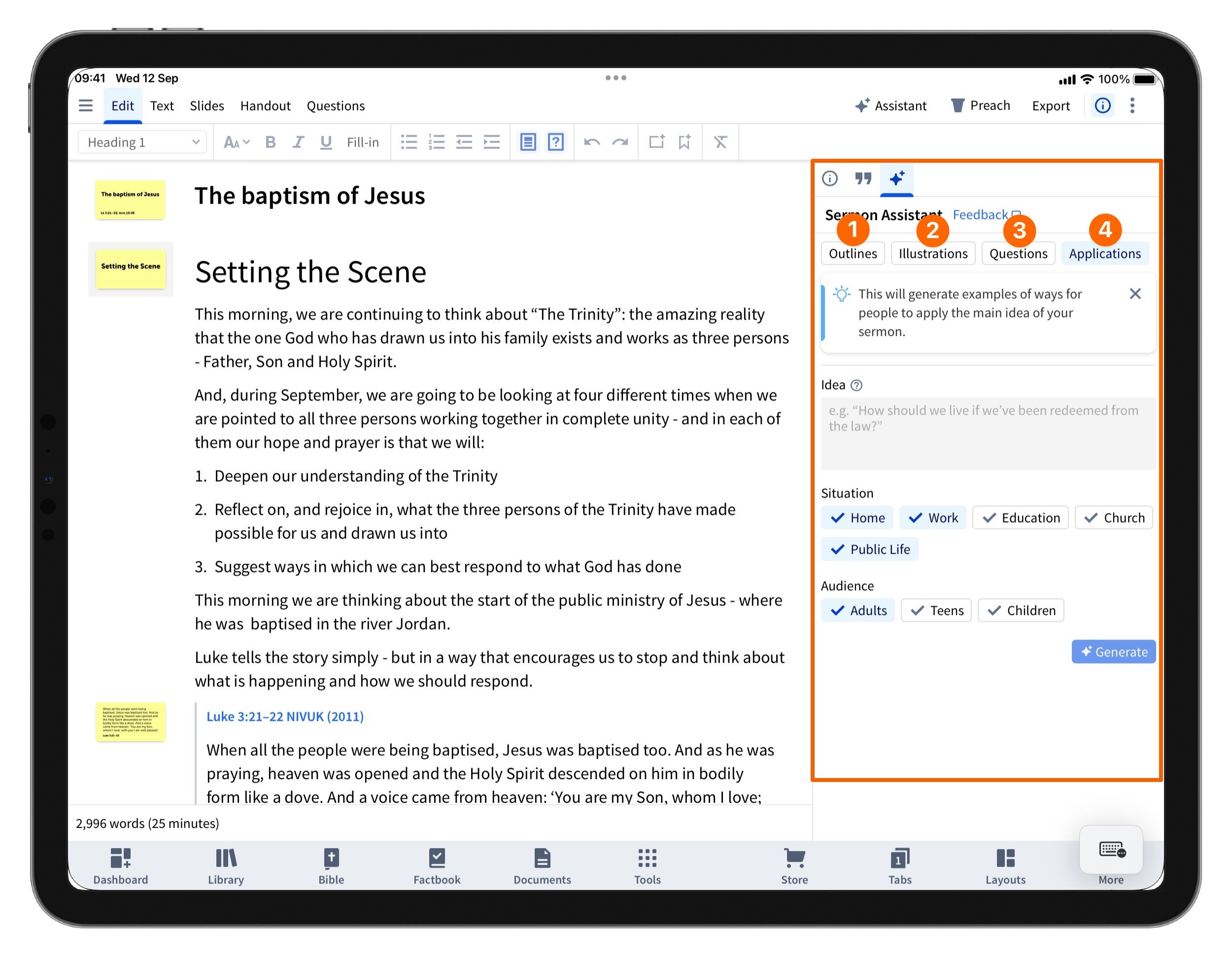Image resolution: width=1232 pixels, height=958 pixels.
Task: Open the three-dot overflow menu
Action: pos(1132,106)
